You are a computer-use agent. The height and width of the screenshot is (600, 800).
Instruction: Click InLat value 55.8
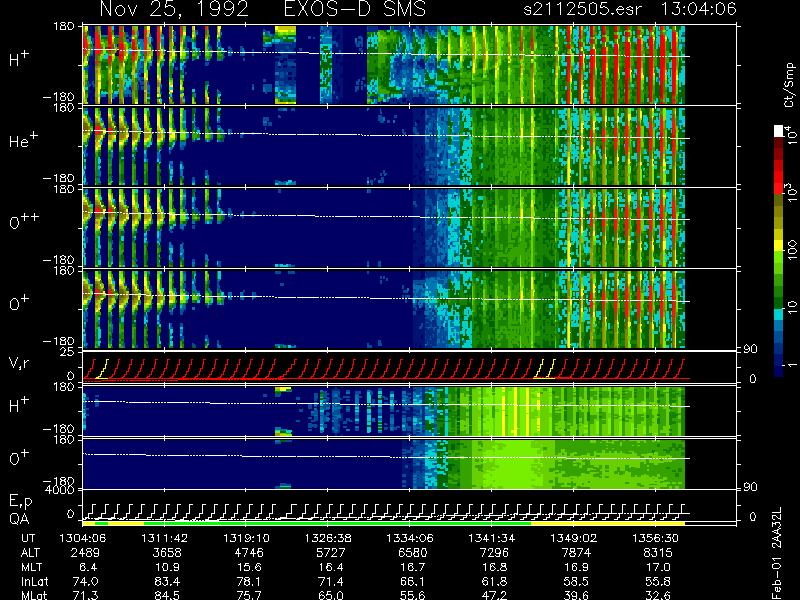tap(658, 581)
